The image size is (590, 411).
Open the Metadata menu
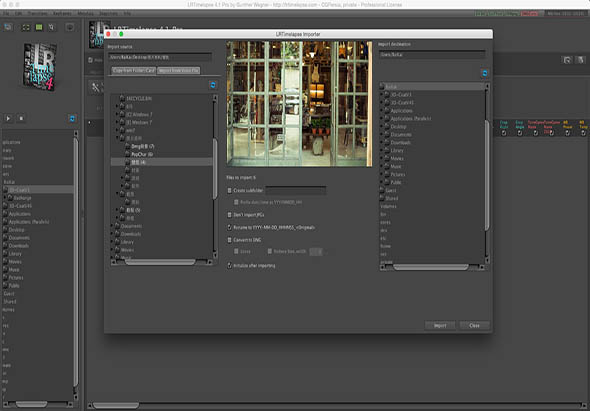(85, 14)
